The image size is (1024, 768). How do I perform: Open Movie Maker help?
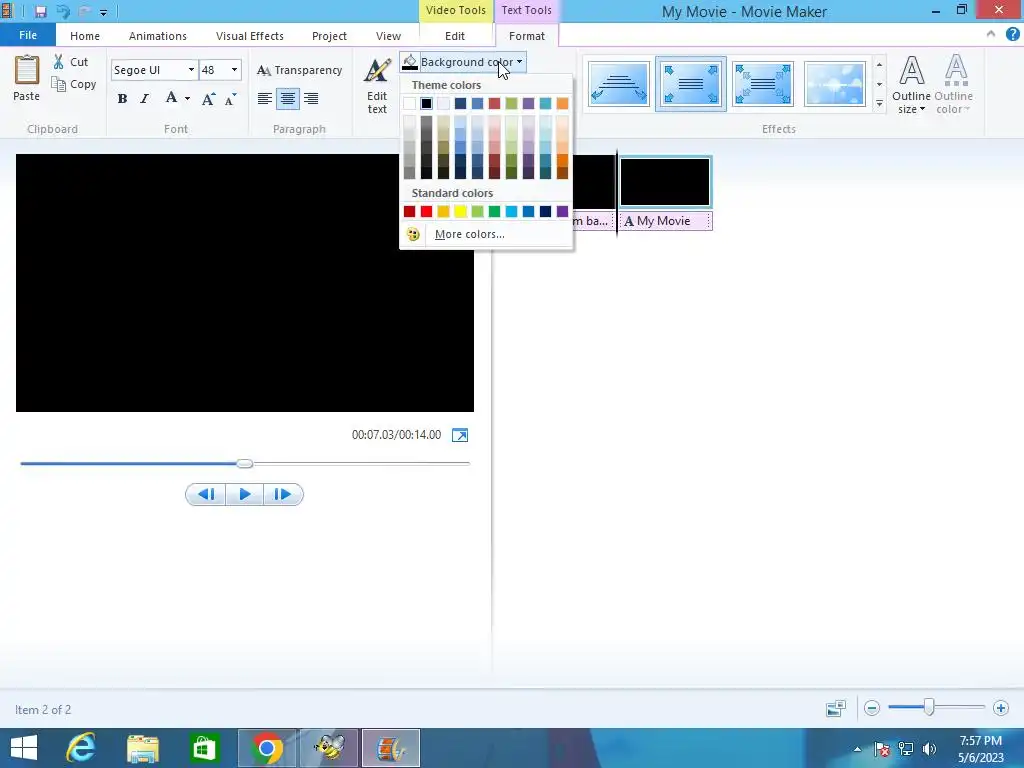point(1012,34)
